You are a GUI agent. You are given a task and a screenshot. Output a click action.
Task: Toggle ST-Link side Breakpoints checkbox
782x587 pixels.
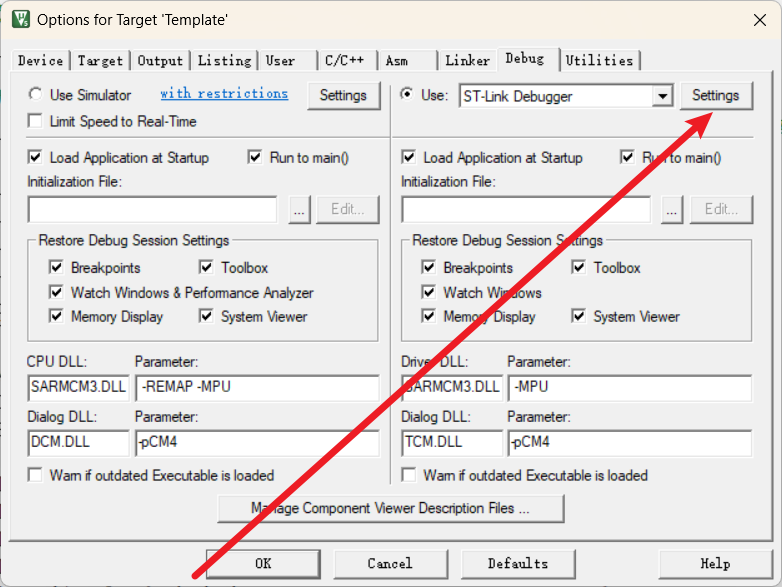click(428, 267)
